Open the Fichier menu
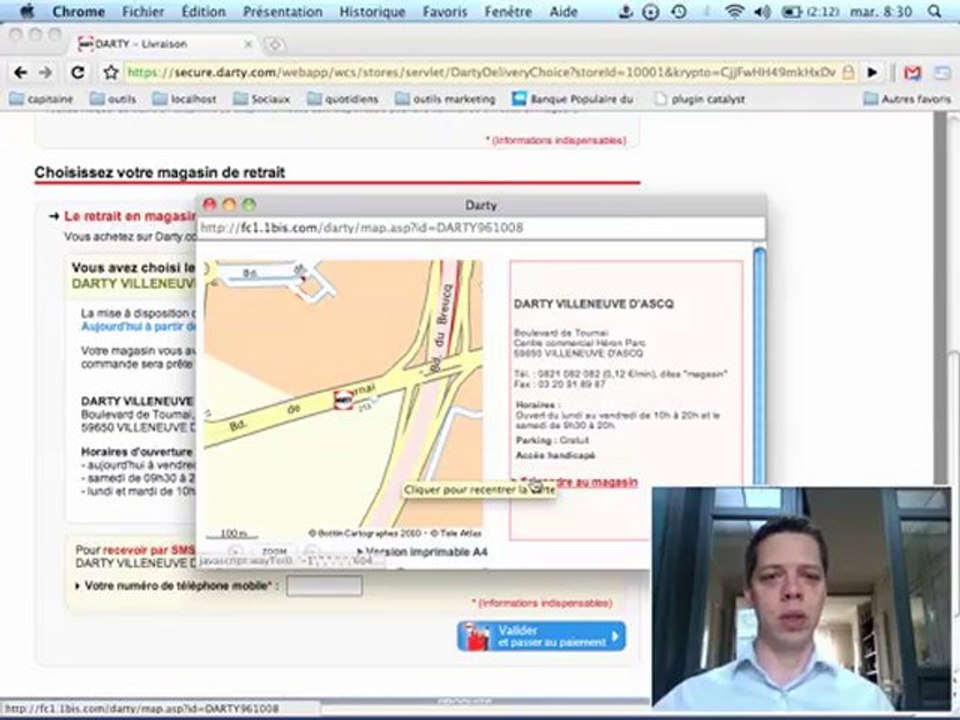 (x=143, y=12)
